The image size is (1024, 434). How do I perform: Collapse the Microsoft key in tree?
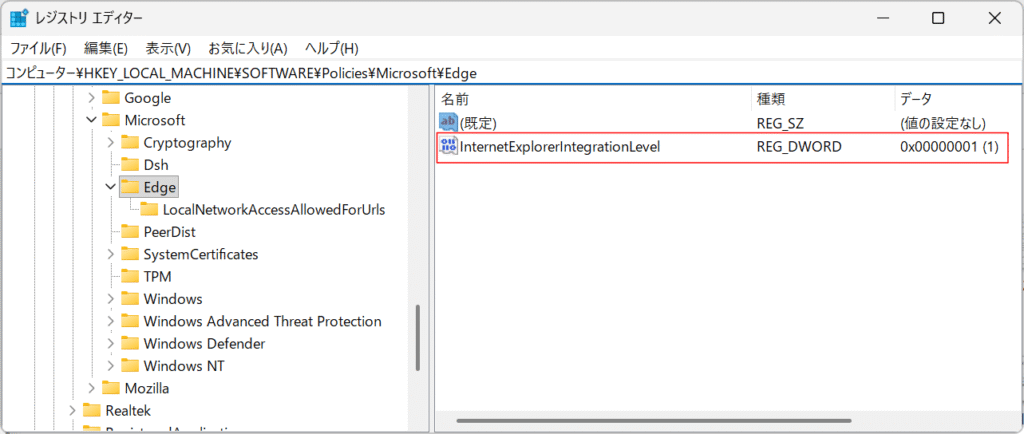tap(91, 120)
